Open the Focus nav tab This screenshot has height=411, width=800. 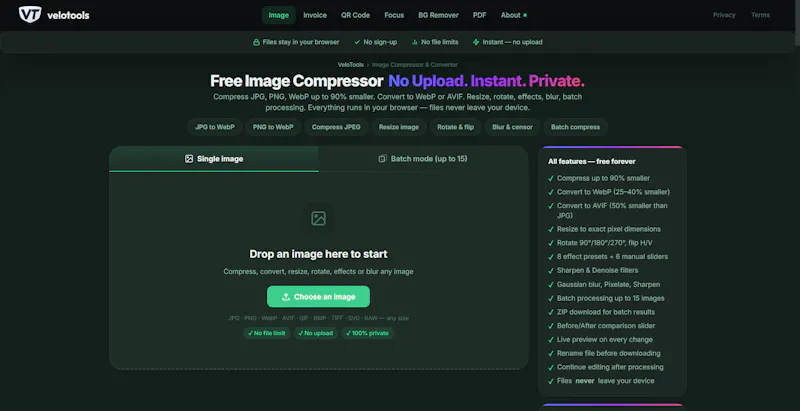(x=394, y=15)
